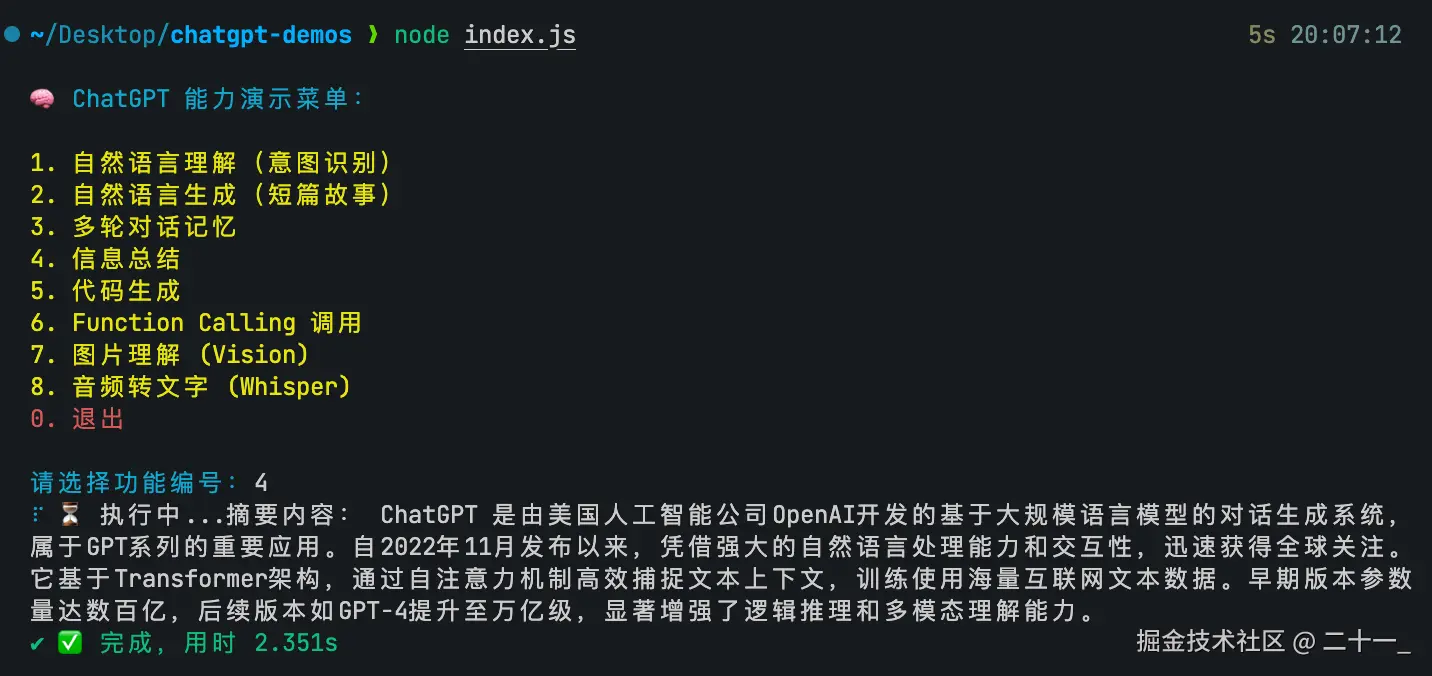Click the green checkmark at the completion line start

click(38, 644)
